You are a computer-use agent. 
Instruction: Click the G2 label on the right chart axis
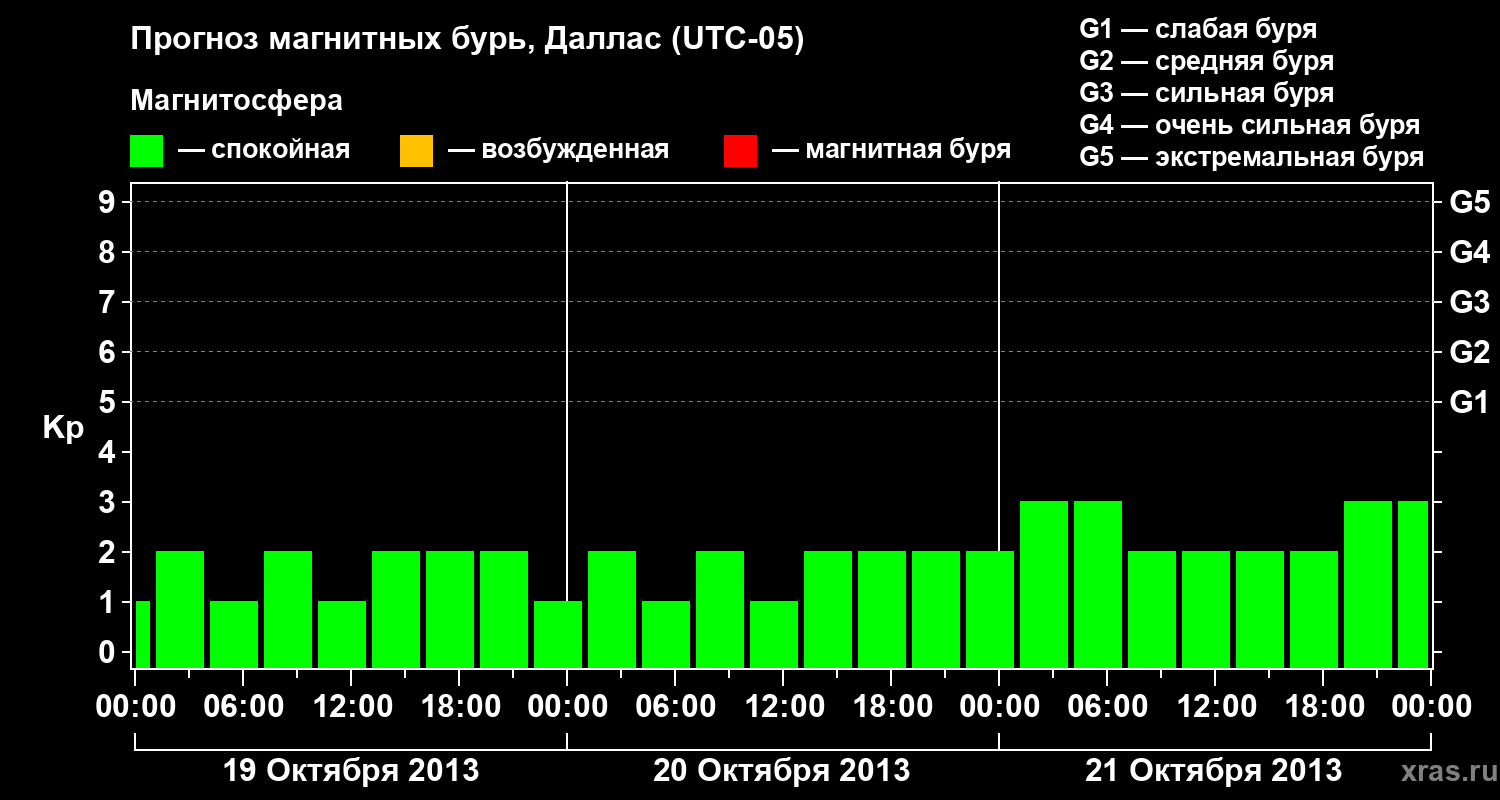click(x=1469, y=352)
